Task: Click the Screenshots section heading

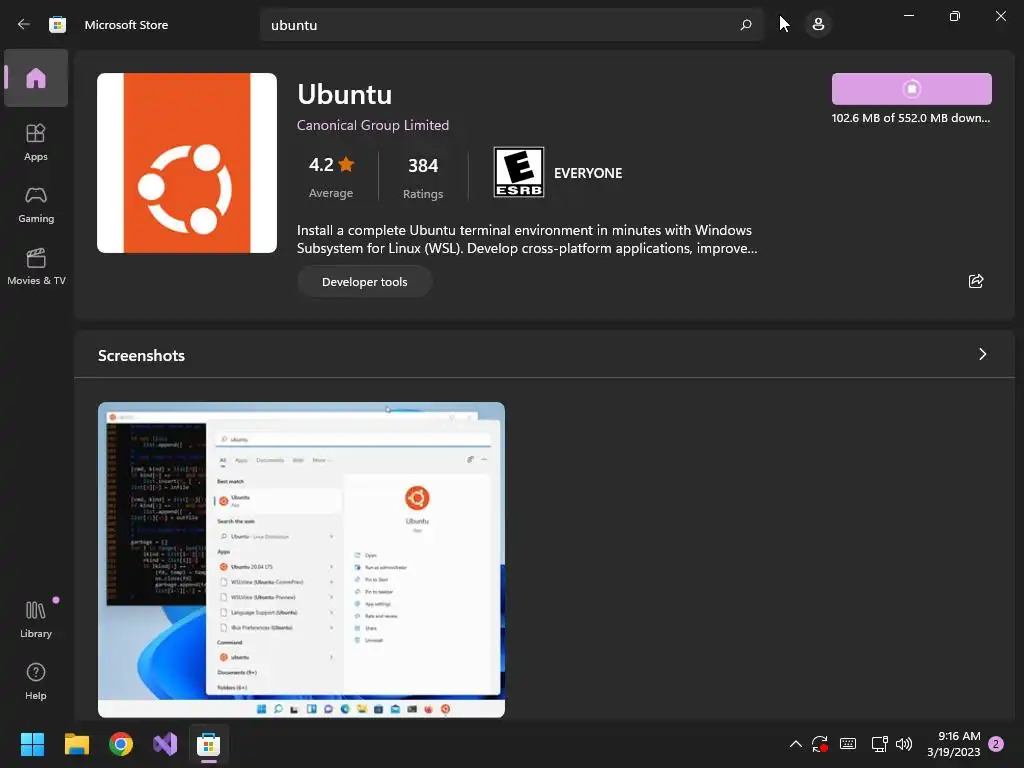Action: click(x=141, y=355)
